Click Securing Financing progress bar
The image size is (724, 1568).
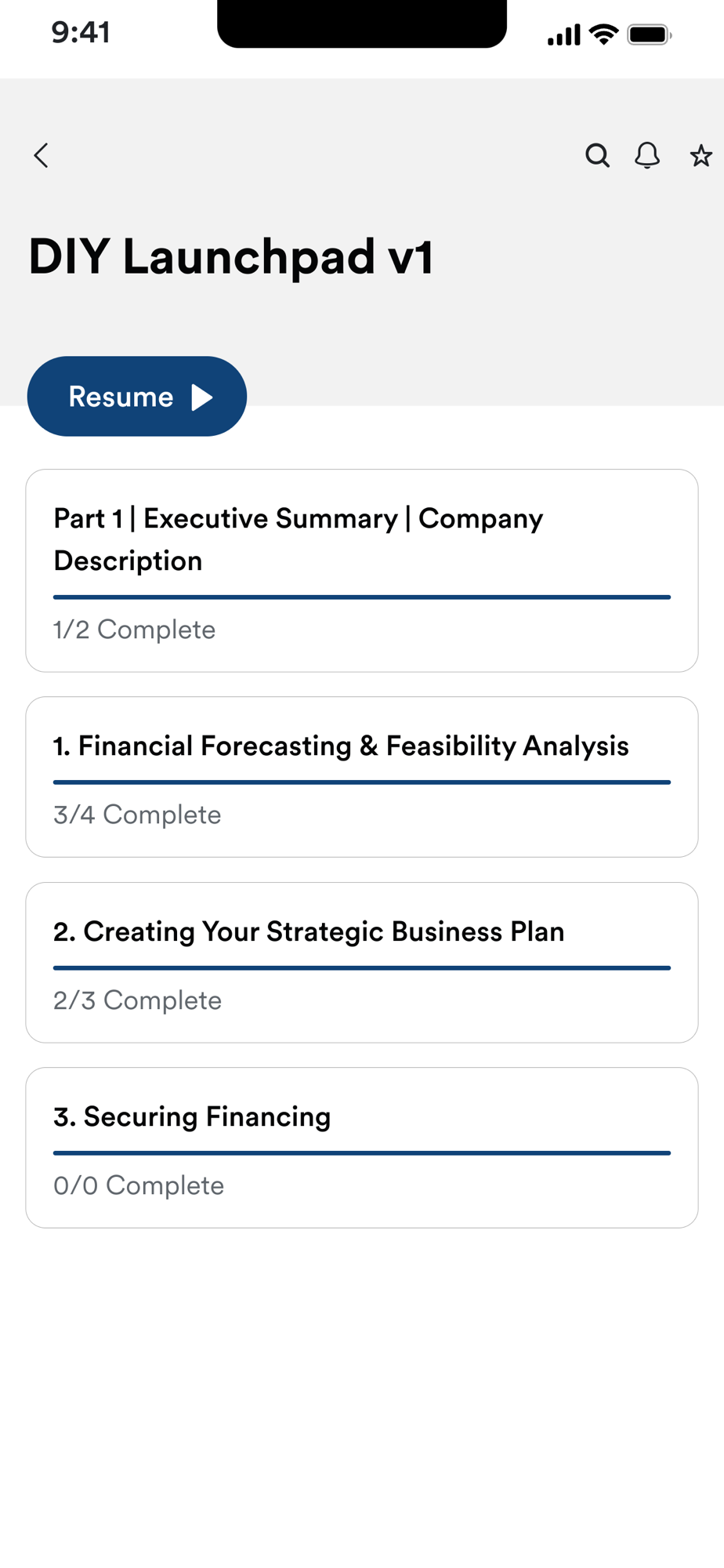[x=362, y=1153]
